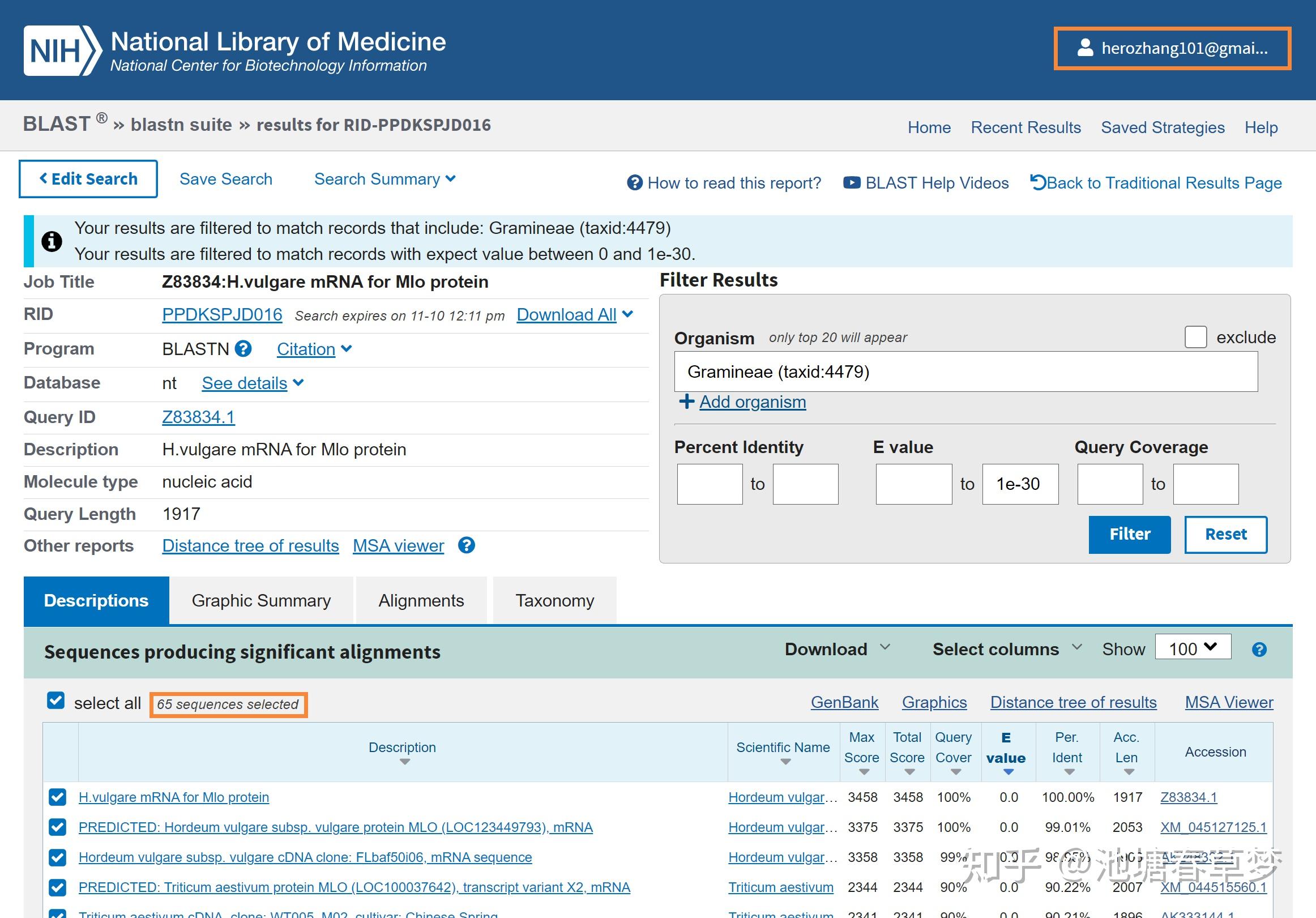
Task: Click the plus icon to add organism
Action: coord(686,402)
